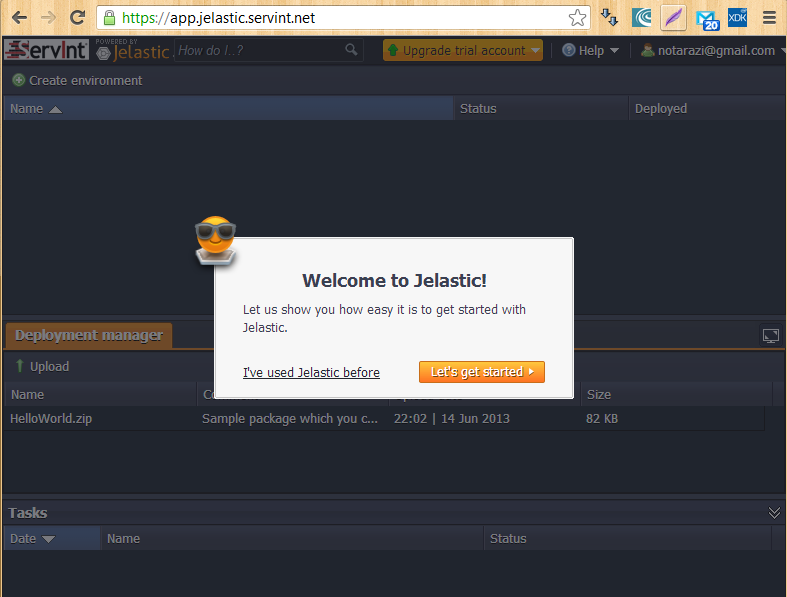Screen dimensions: 787x597
Task: Select the HelloWorld.zip file row
Action: point(384,419)
